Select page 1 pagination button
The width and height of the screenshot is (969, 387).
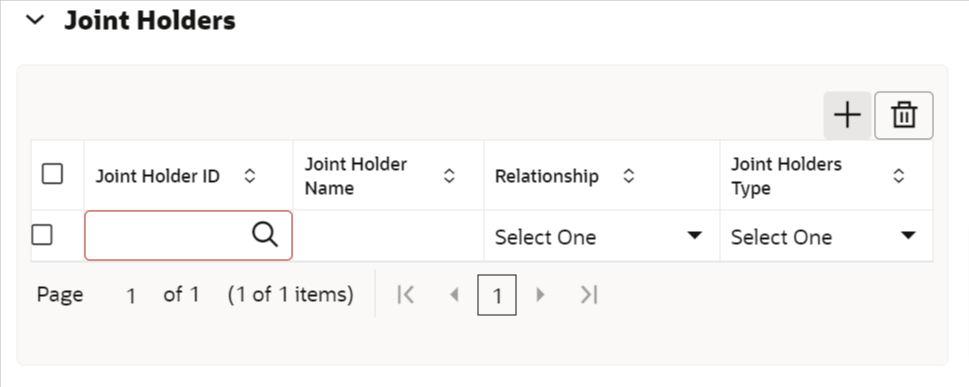point(497,296)
